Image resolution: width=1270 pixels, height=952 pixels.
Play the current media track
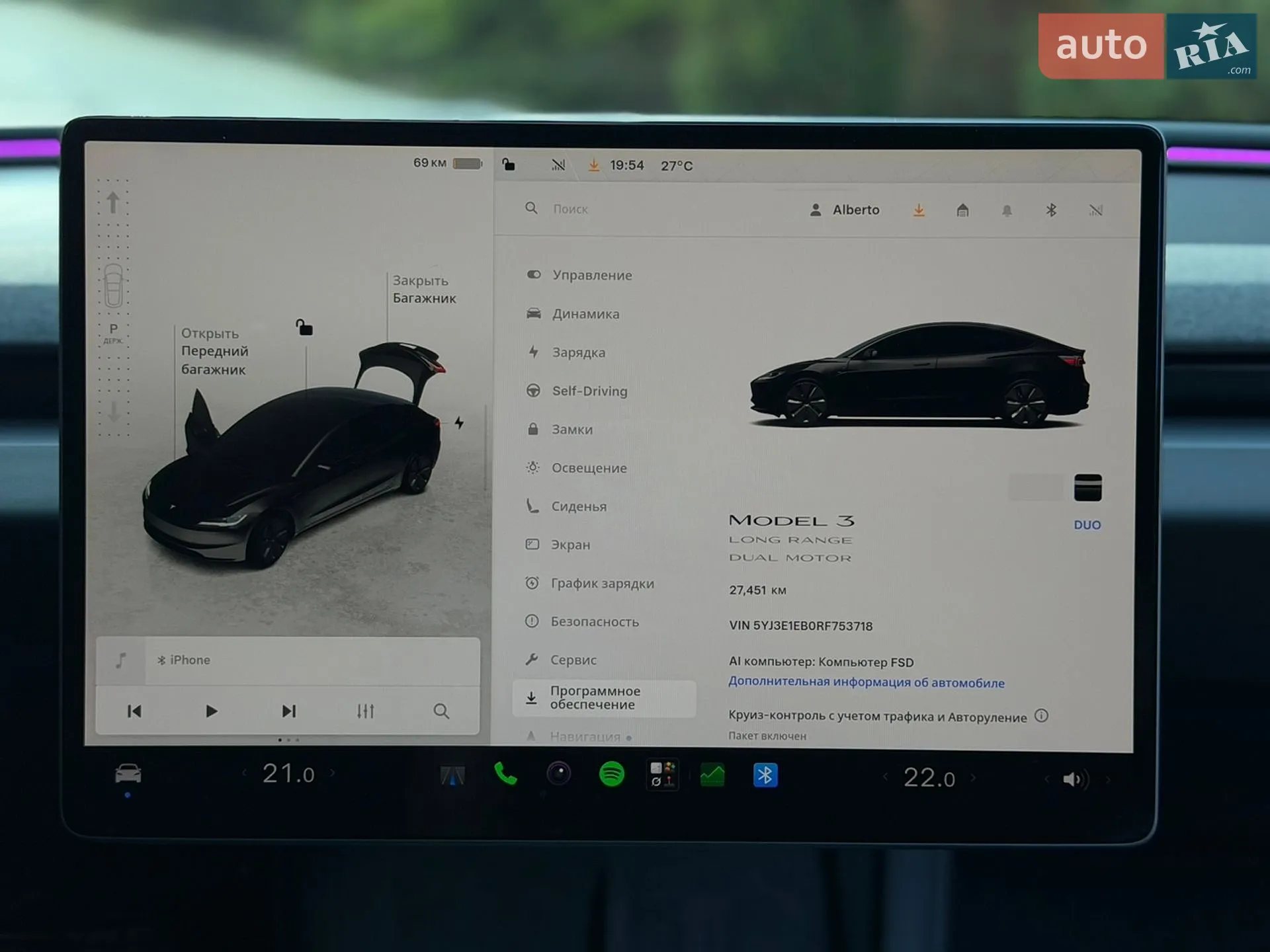point(211,711)
